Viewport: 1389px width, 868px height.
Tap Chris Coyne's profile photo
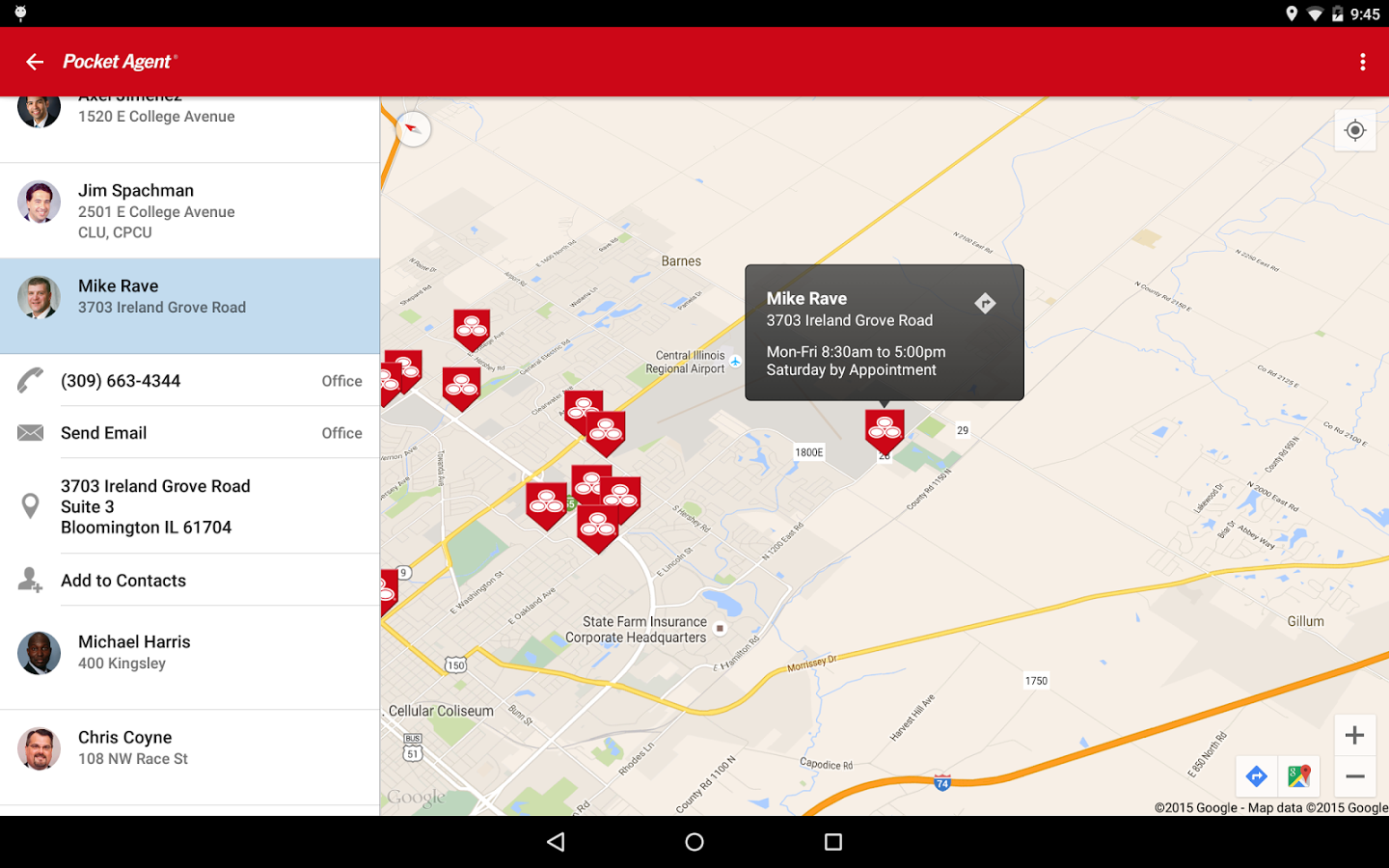(x=39, y=748)
